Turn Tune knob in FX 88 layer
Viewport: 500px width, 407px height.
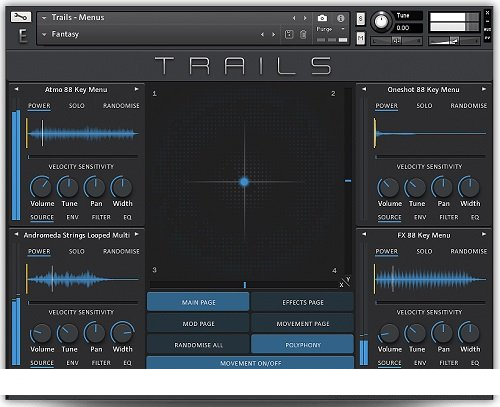tap(415, 333)
